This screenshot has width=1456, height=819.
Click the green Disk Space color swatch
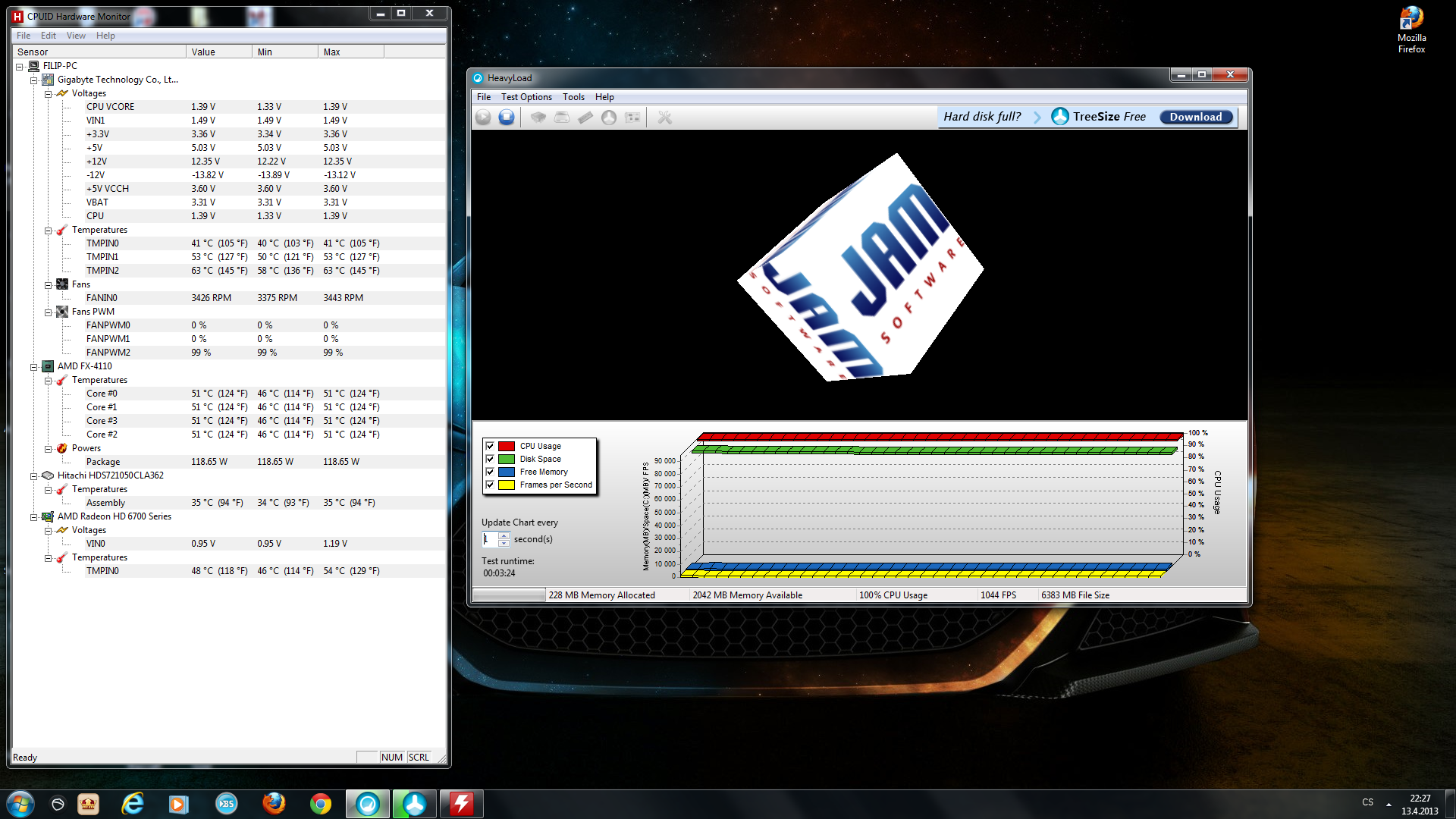point(507,459)
